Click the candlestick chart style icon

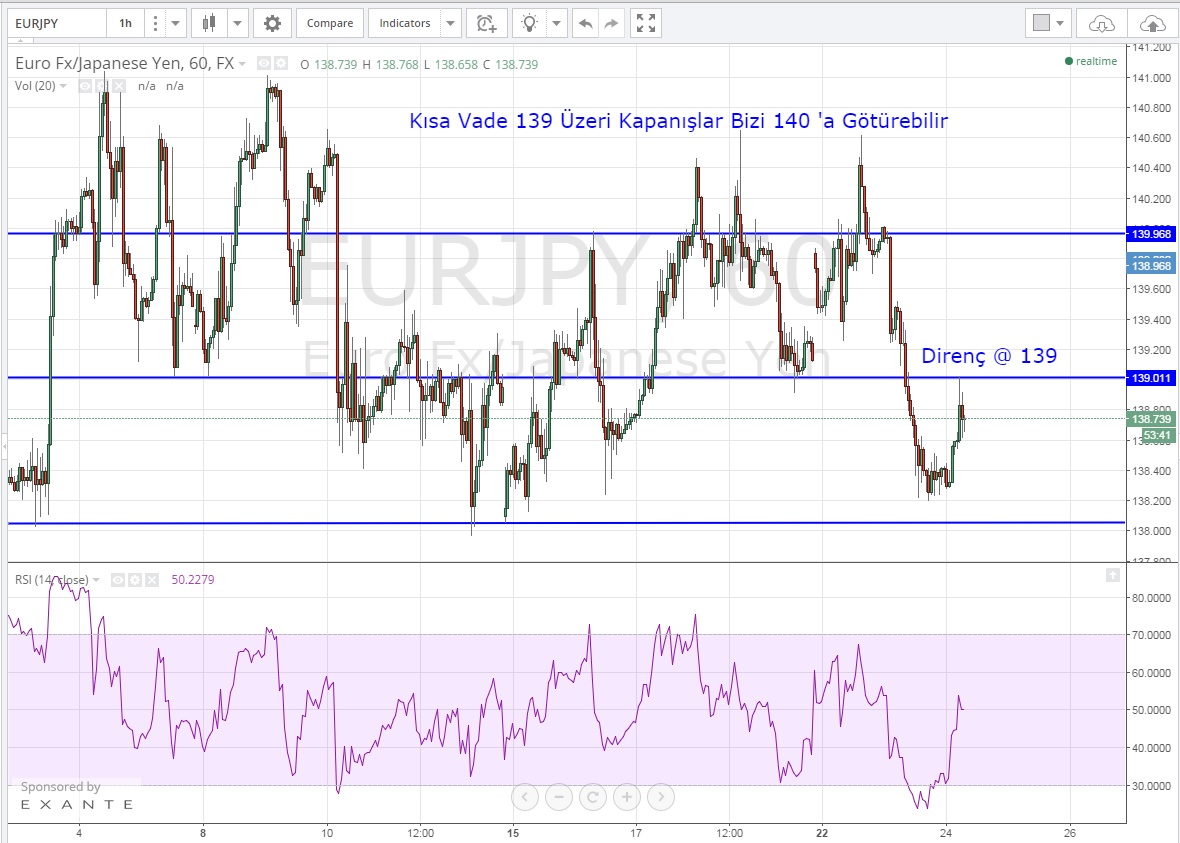(x=208, y=22)
